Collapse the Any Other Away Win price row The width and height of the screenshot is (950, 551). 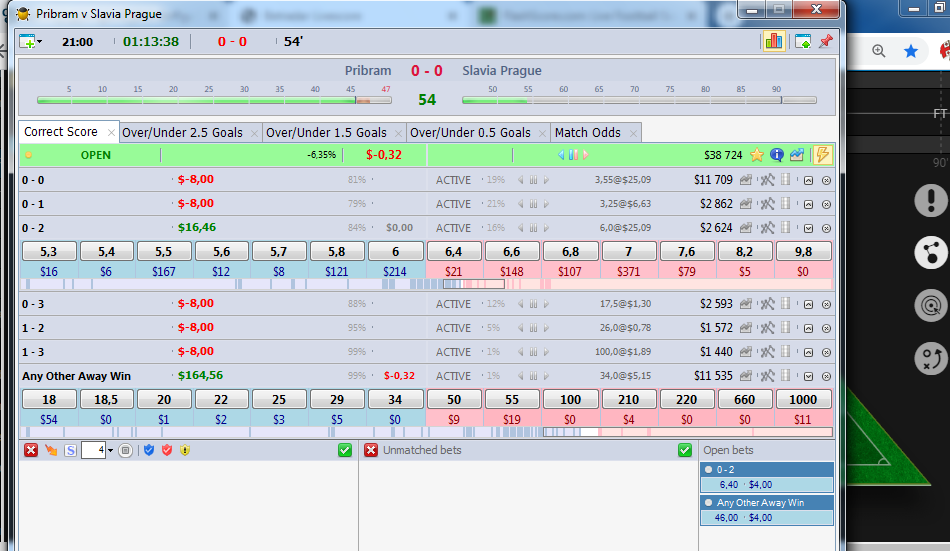click(x=808, y=376)
